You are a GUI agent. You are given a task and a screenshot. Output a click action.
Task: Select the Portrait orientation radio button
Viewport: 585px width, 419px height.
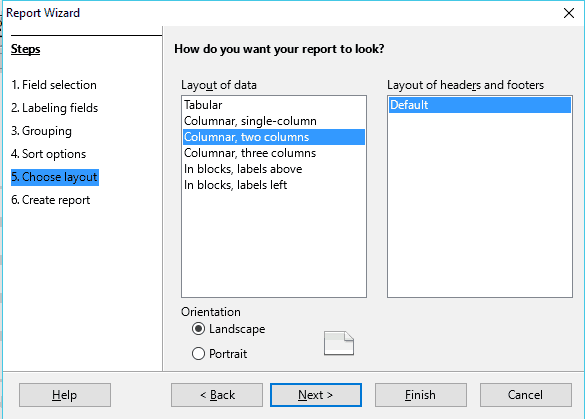tap(198, 353)
